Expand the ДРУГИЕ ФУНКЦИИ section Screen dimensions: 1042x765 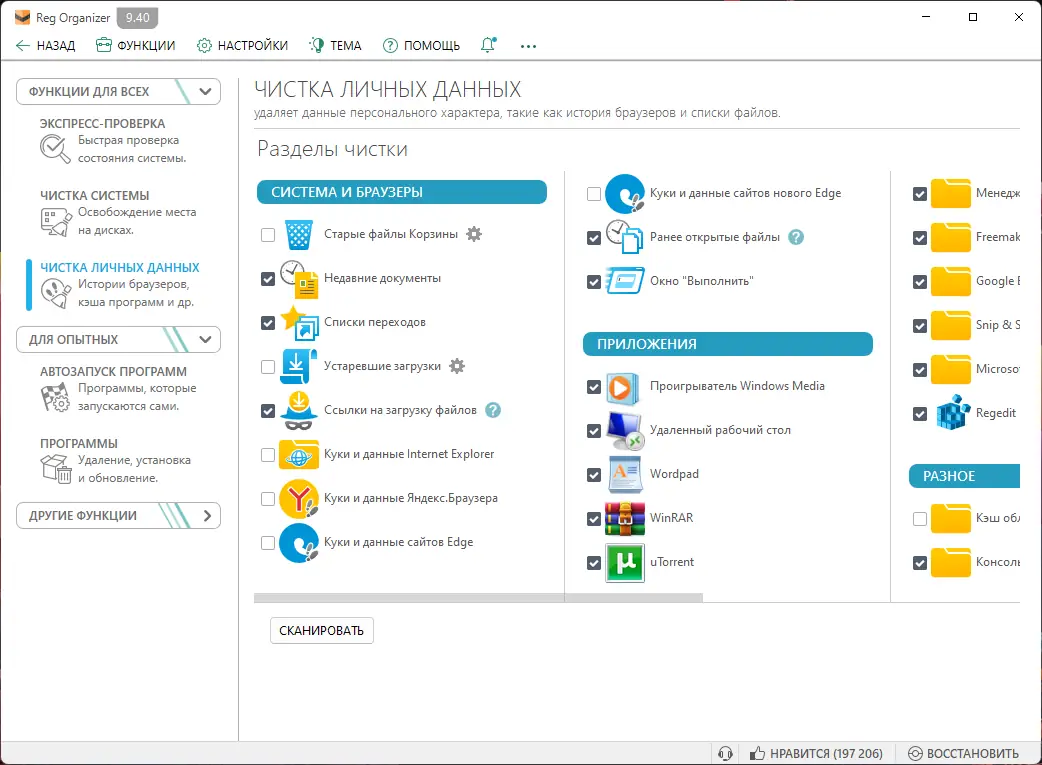pyautogui.click(x=118, y=516)
